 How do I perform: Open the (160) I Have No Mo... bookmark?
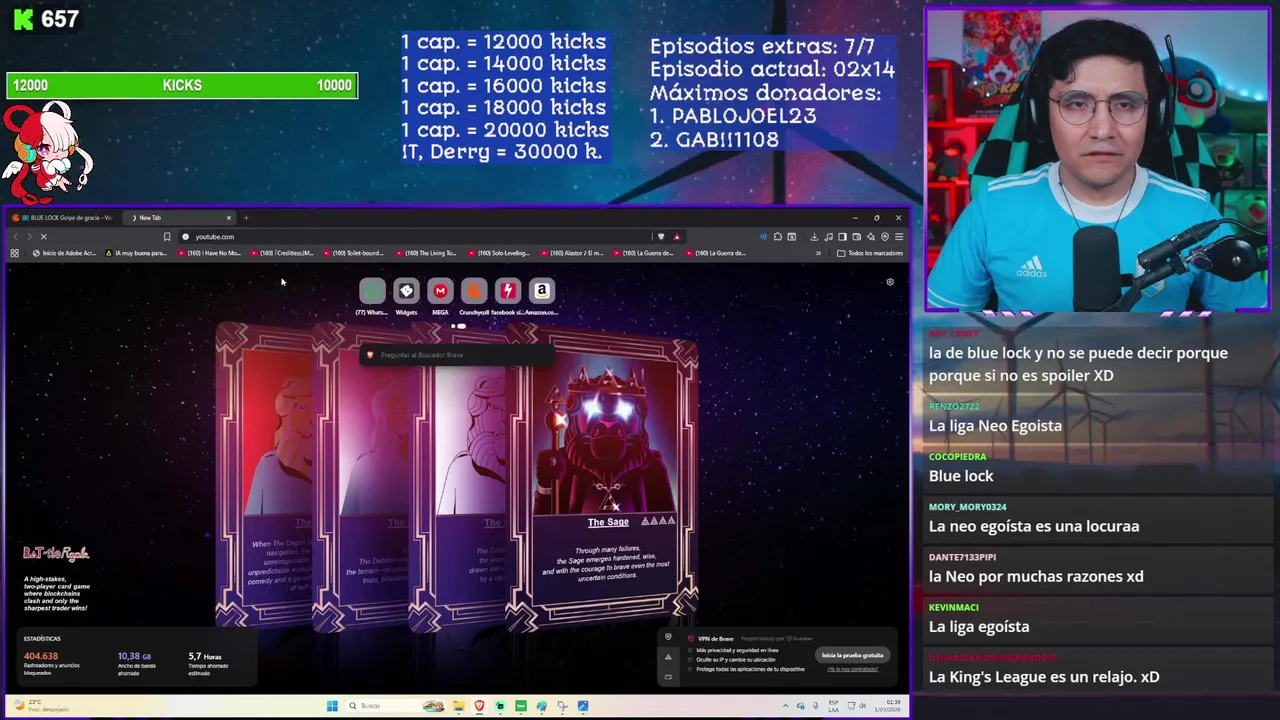point(210,253)
